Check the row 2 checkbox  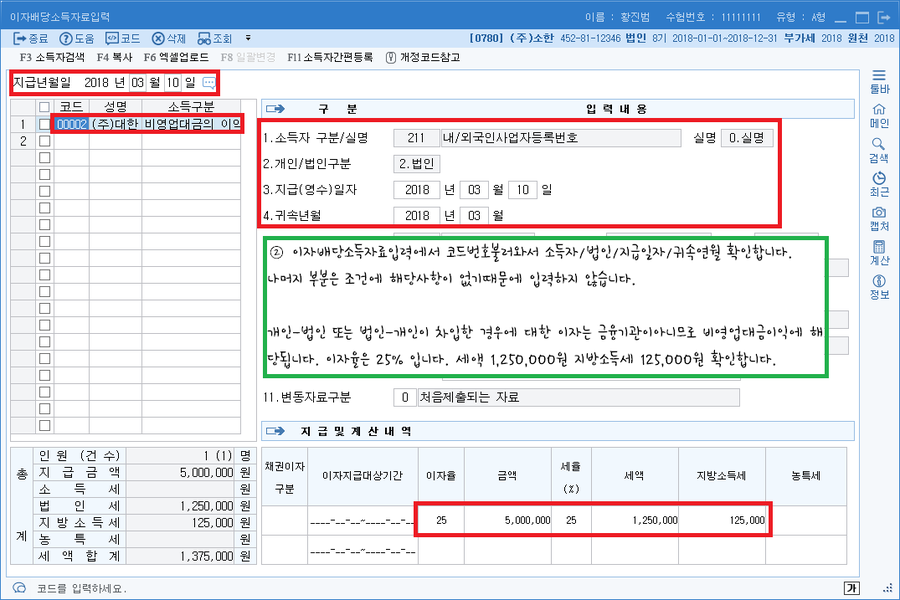point(44,141)
